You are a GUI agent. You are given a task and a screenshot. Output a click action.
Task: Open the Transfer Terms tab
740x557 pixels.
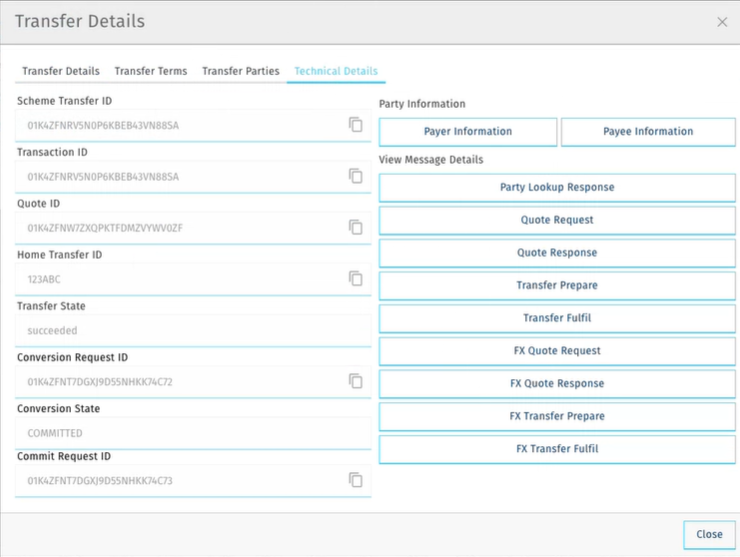[x=151, y=71]
